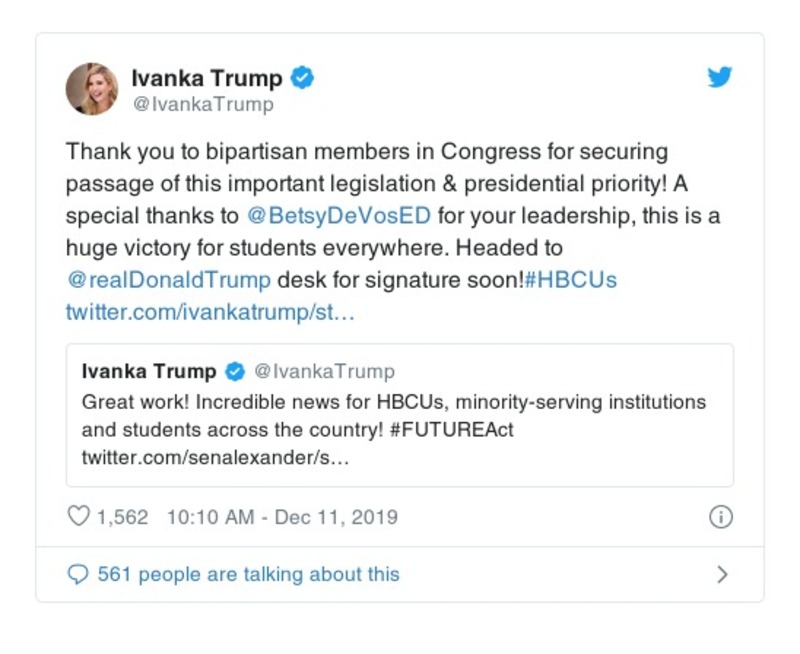This screenshot has height=654, width=800.
Task: Click the 10:10 AM - Dec 11, 2019 timestamp
Action: [281, 517]
